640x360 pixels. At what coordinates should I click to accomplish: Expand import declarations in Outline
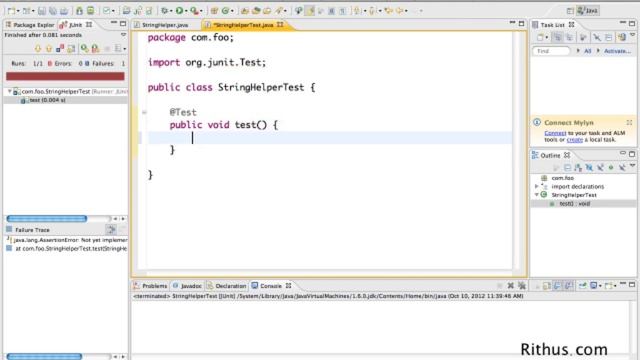tap(537, 186)
